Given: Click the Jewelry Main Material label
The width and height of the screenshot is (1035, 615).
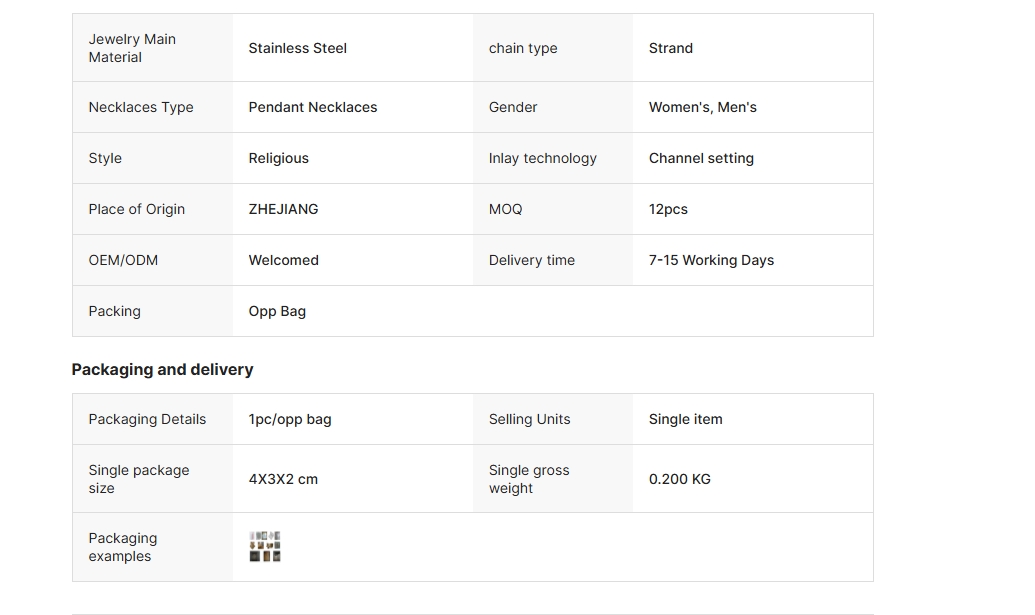Looking at the screenshot, I should [132, 48].
